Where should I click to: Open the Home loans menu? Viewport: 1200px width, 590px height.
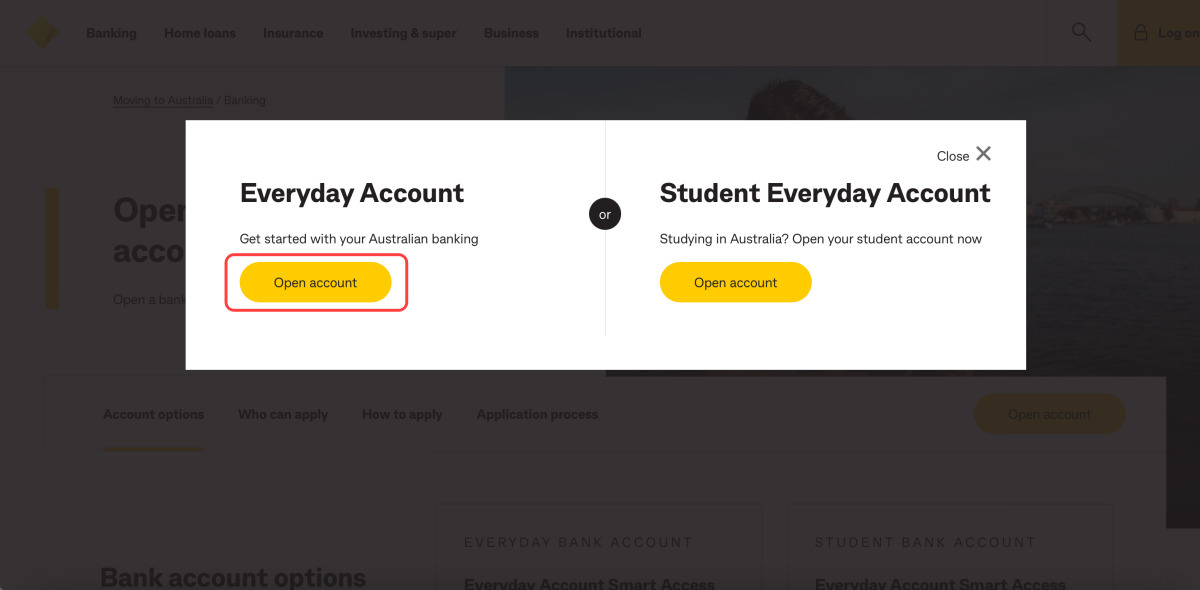(200, 33)
